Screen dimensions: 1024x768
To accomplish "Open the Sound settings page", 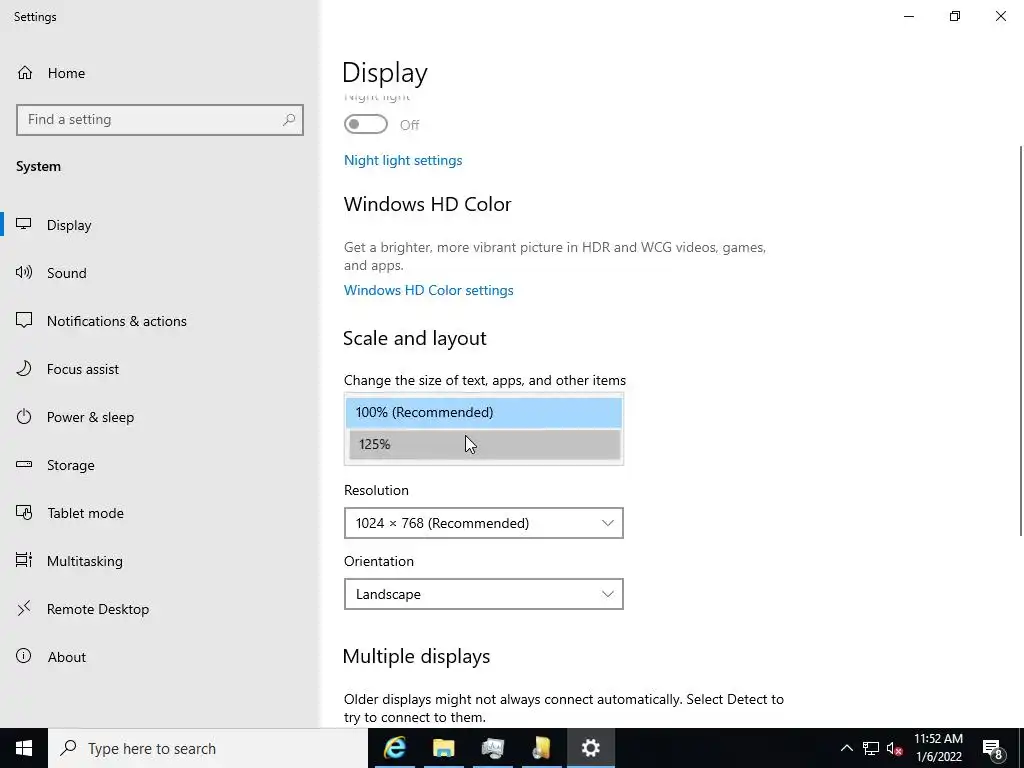I will coord(160,273).
